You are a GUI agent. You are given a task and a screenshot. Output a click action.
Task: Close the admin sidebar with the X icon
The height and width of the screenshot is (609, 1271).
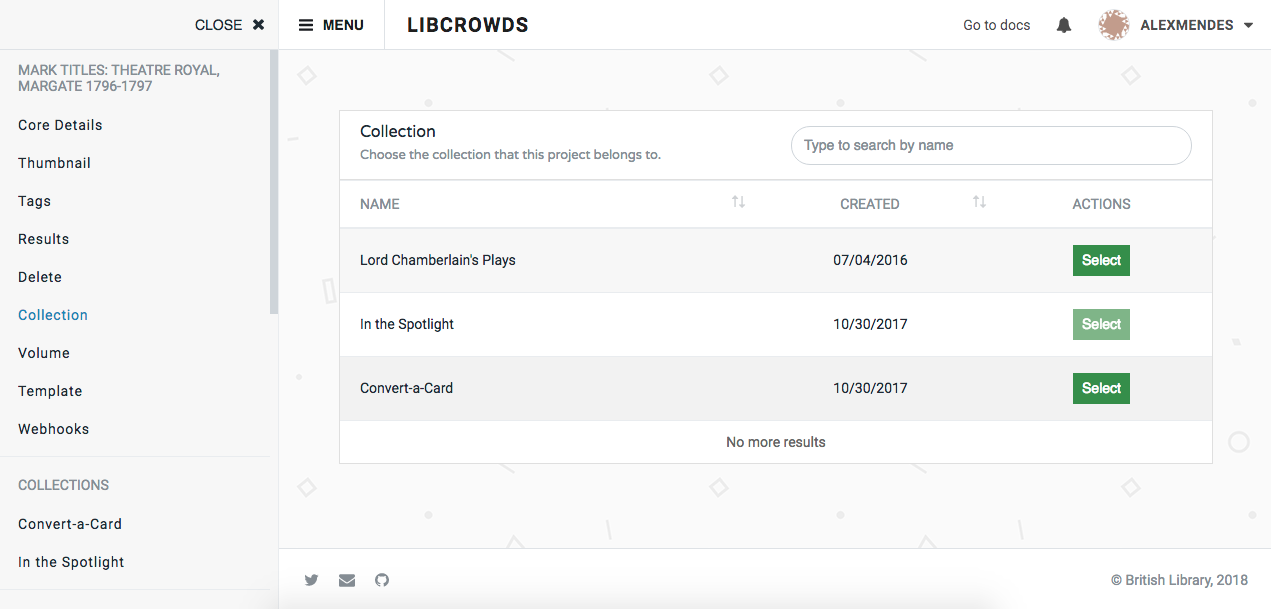point(258,24)
